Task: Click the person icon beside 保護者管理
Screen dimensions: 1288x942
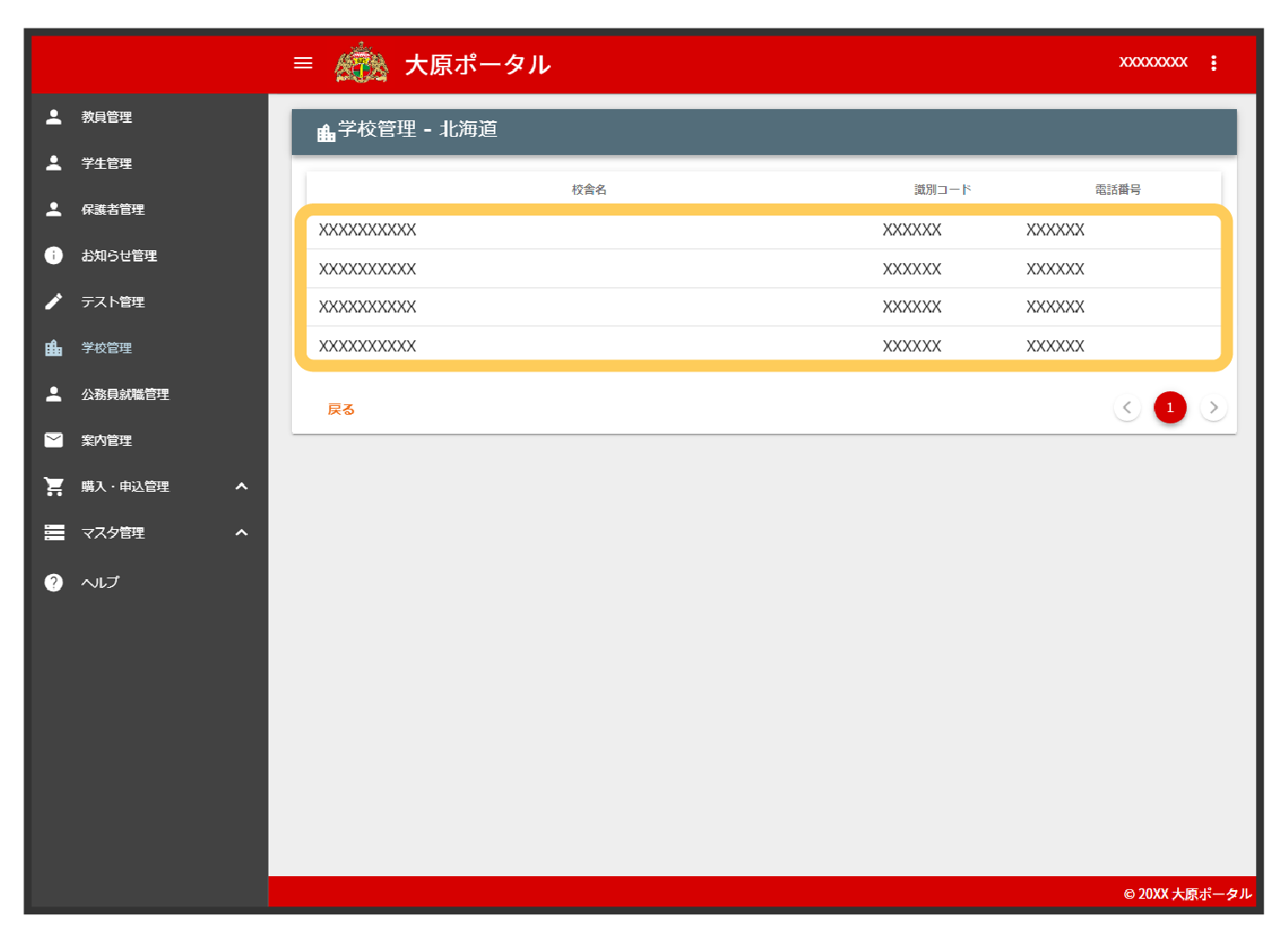Action: [x=54, y=210]
